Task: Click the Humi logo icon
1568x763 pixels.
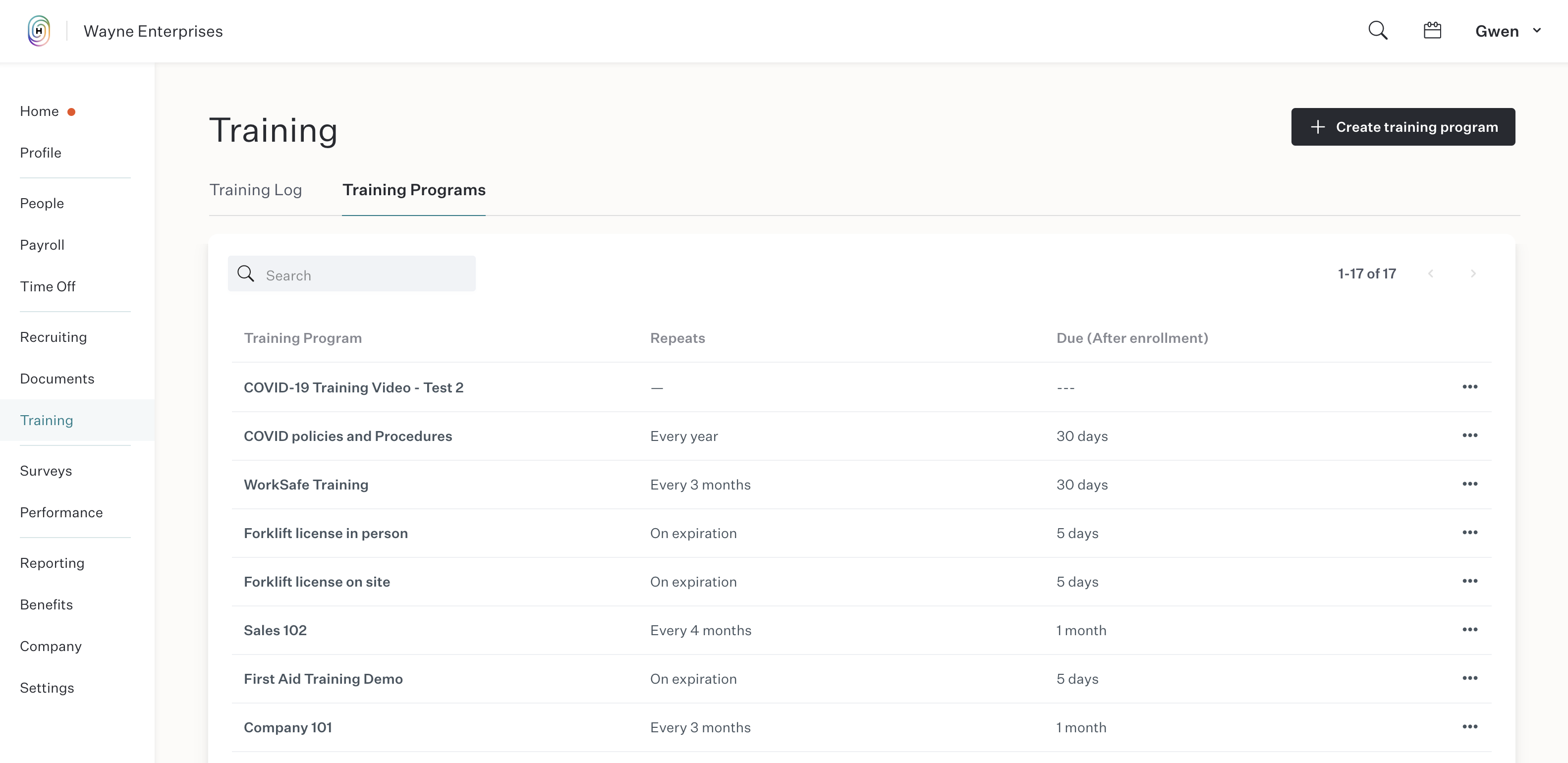Action: click(38, 30)
